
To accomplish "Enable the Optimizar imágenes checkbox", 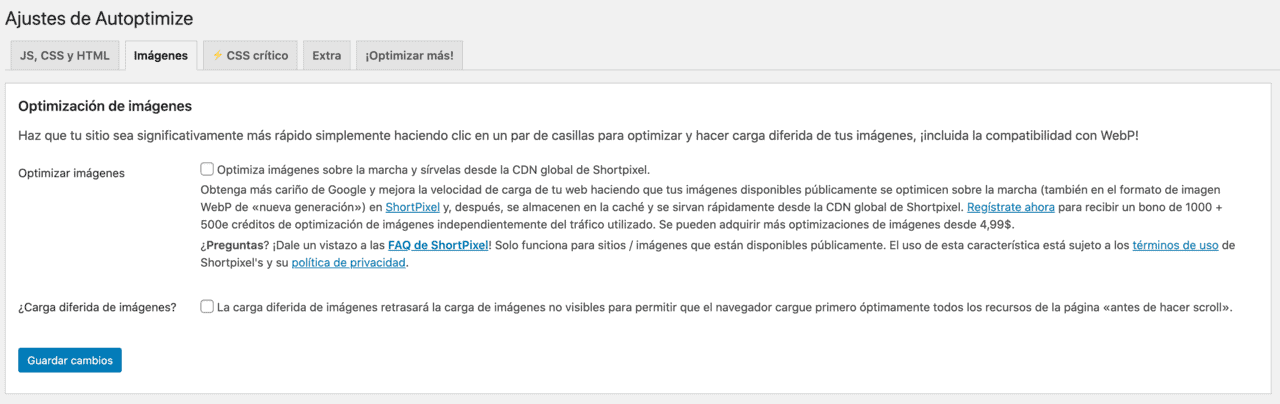I will point(207,169).
